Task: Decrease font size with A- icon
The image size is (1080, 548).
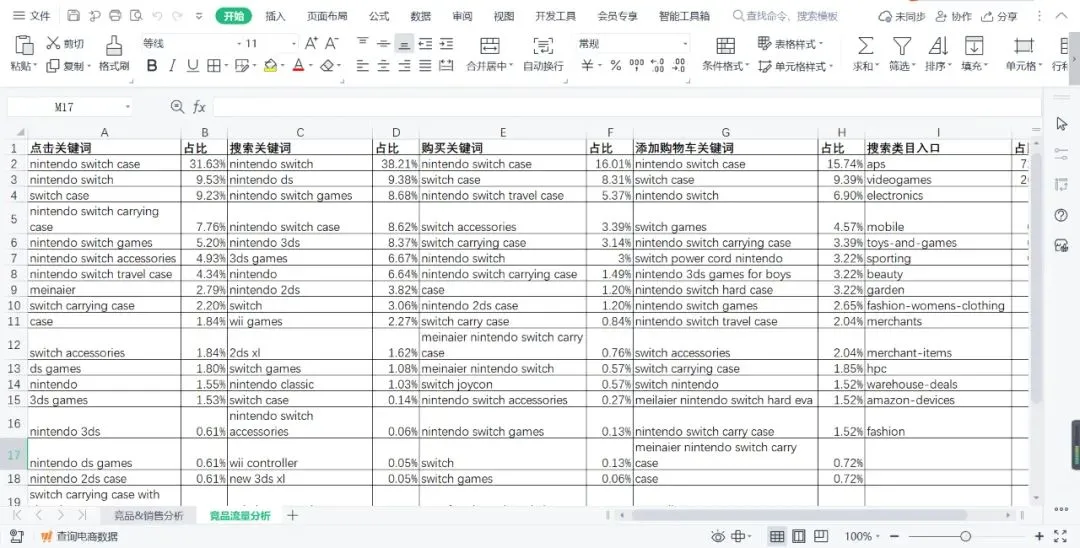Action: coord(332,43)
